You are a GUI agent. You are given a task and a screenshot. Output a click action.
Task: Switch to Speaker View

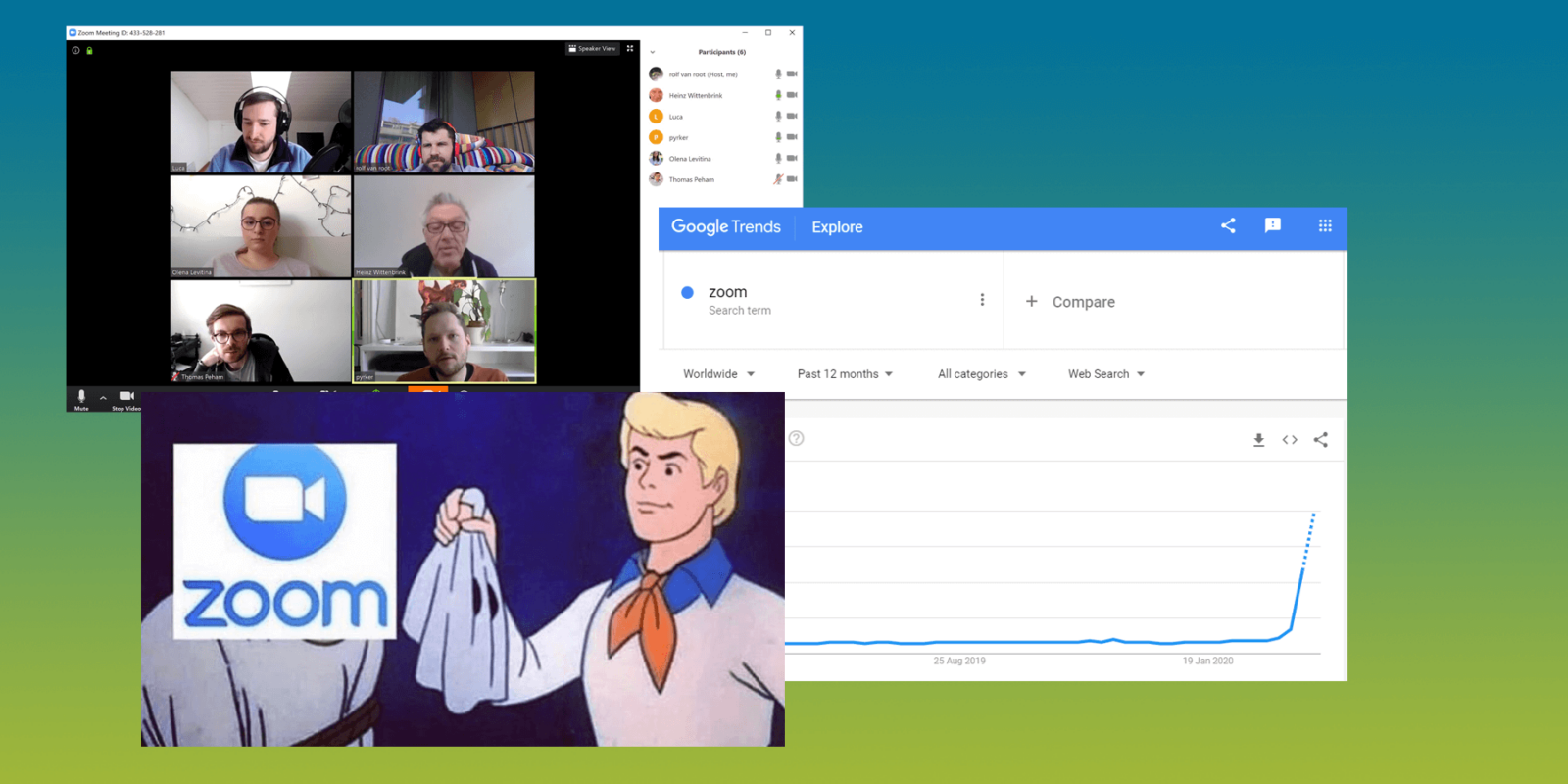593,48
